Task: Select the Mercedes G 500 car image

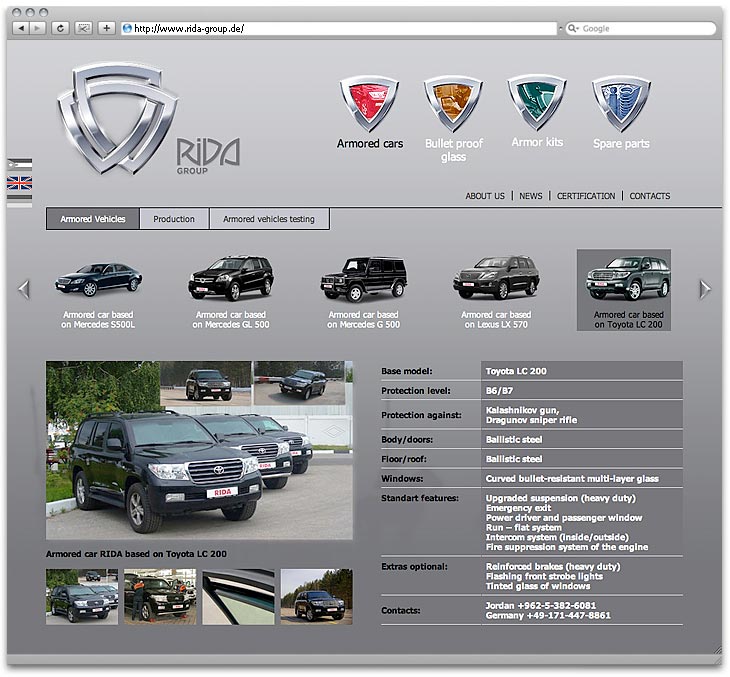Action: (x=364, y=278)
